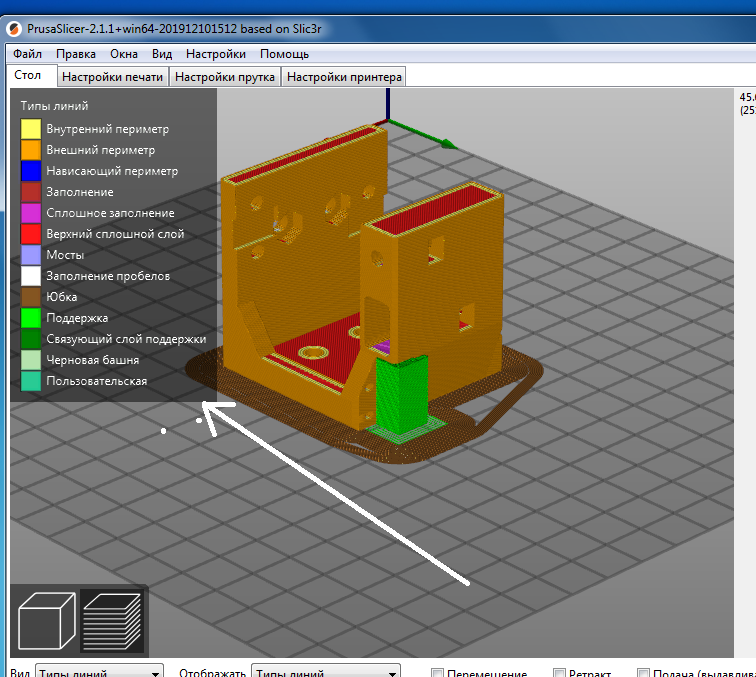
Task: Click dark green Связующий слой поддержки swatch
Action: (31, 339)
